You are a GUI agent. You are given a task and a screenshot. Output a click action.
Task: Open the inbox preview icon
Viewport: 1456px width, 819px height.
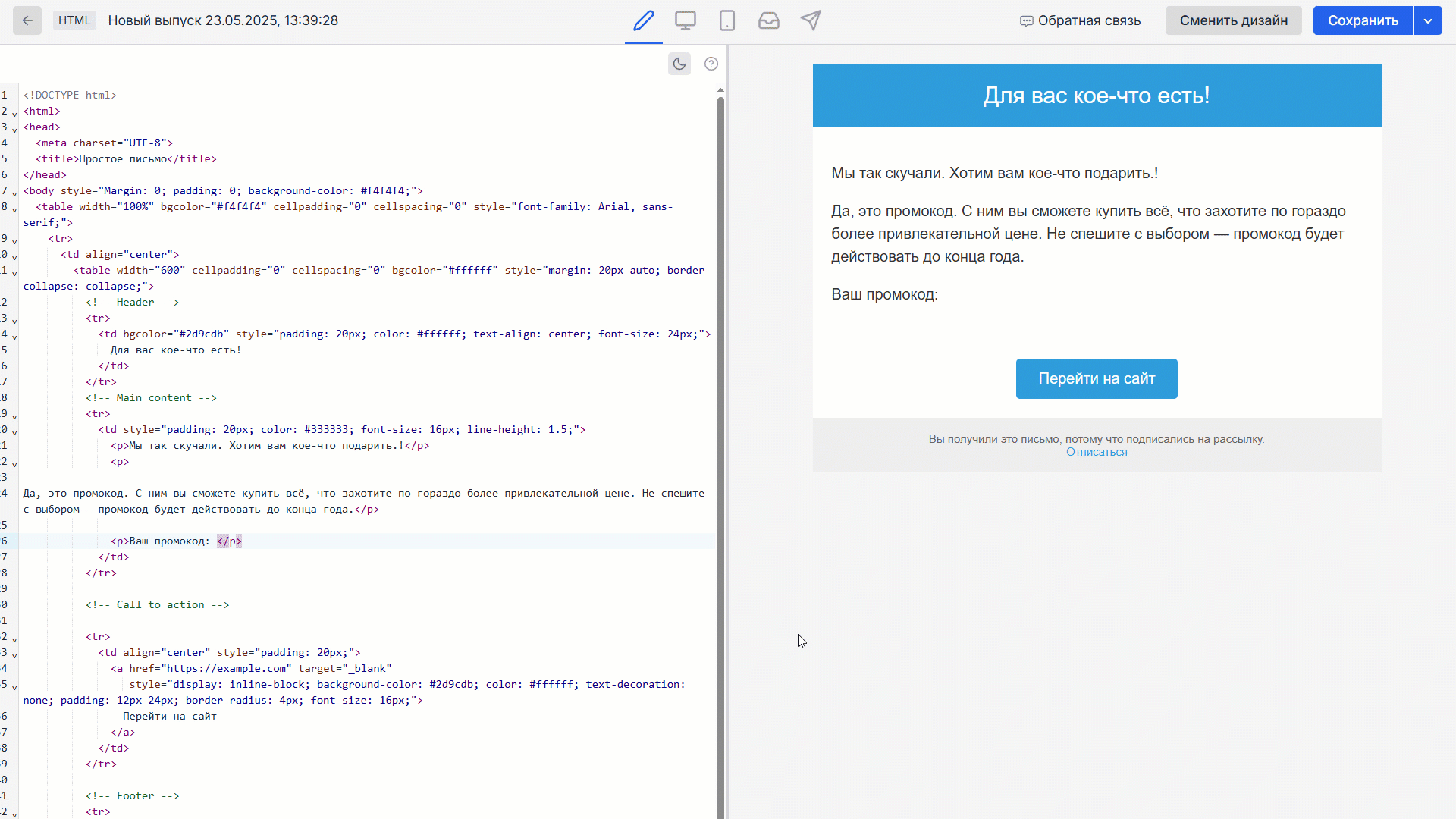point(769,20)
